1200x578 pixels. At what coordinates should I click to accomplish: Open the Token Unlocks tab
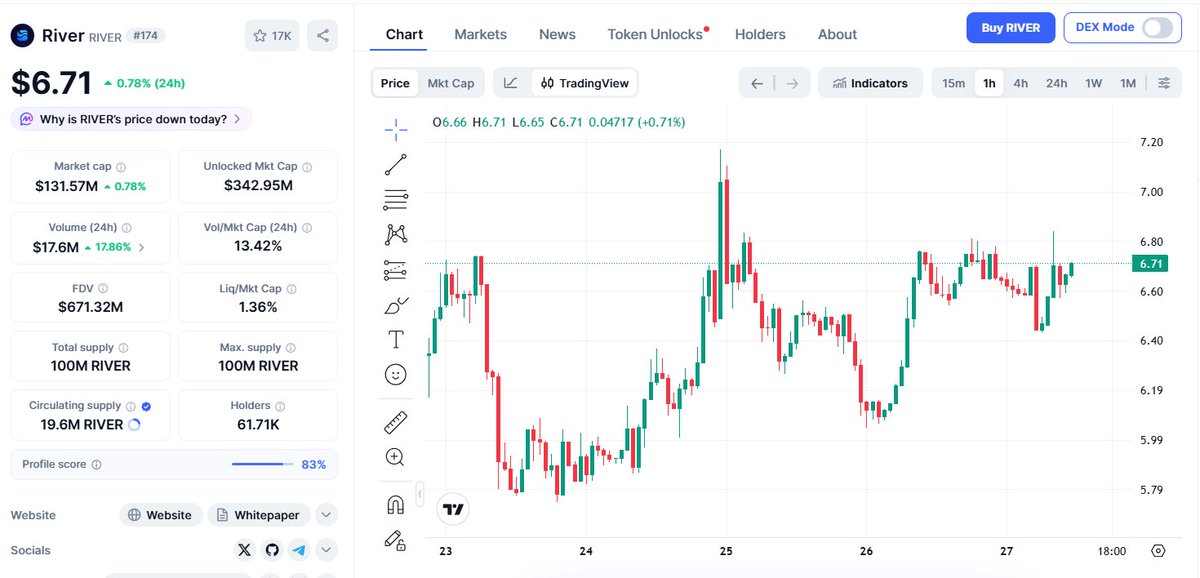[656, 34]
